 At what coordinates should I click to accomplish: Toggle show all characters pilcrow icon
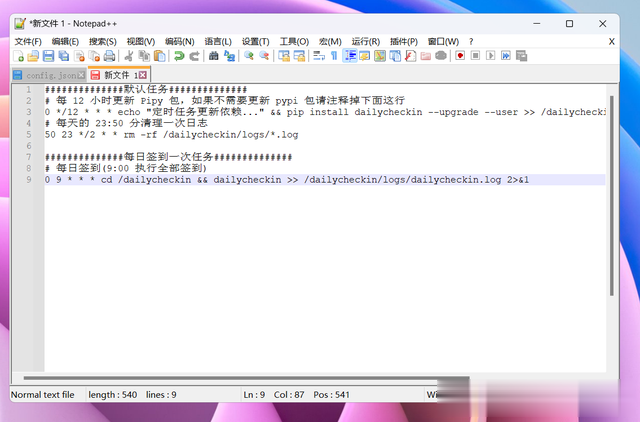(x=334, y=56)
